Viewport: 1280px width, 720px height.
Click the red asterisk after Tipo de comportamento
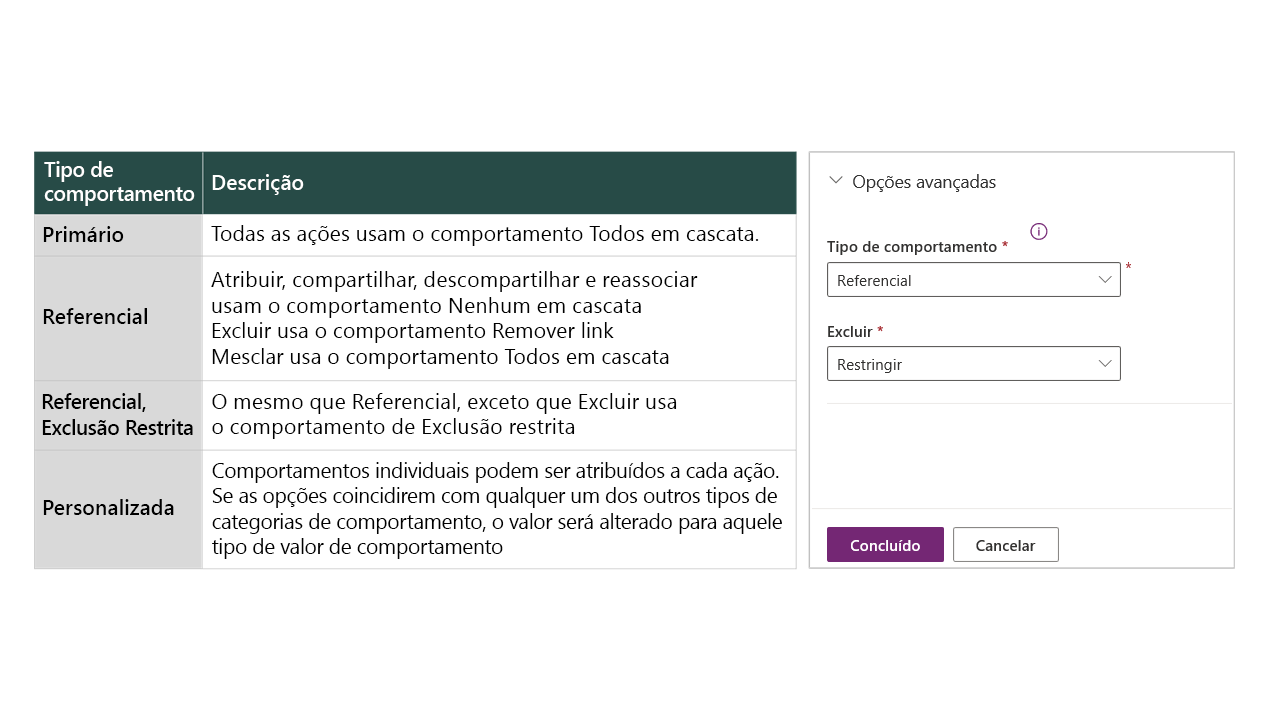point(1005,243)
